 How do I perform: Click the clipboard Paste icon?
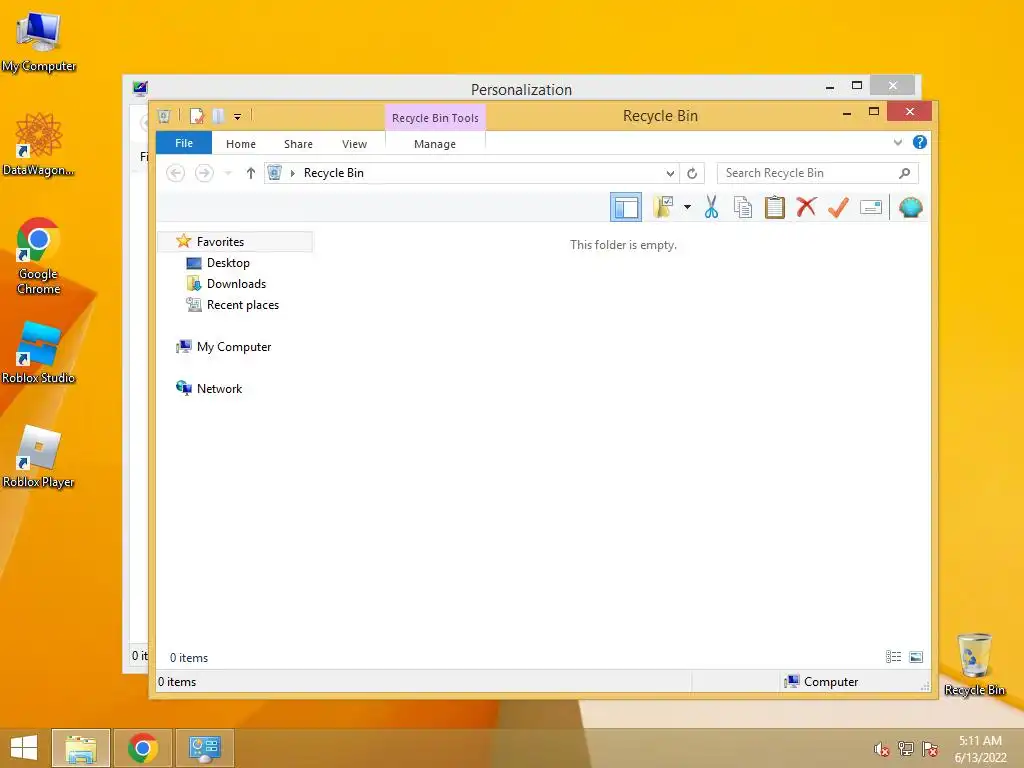[775, 208]
